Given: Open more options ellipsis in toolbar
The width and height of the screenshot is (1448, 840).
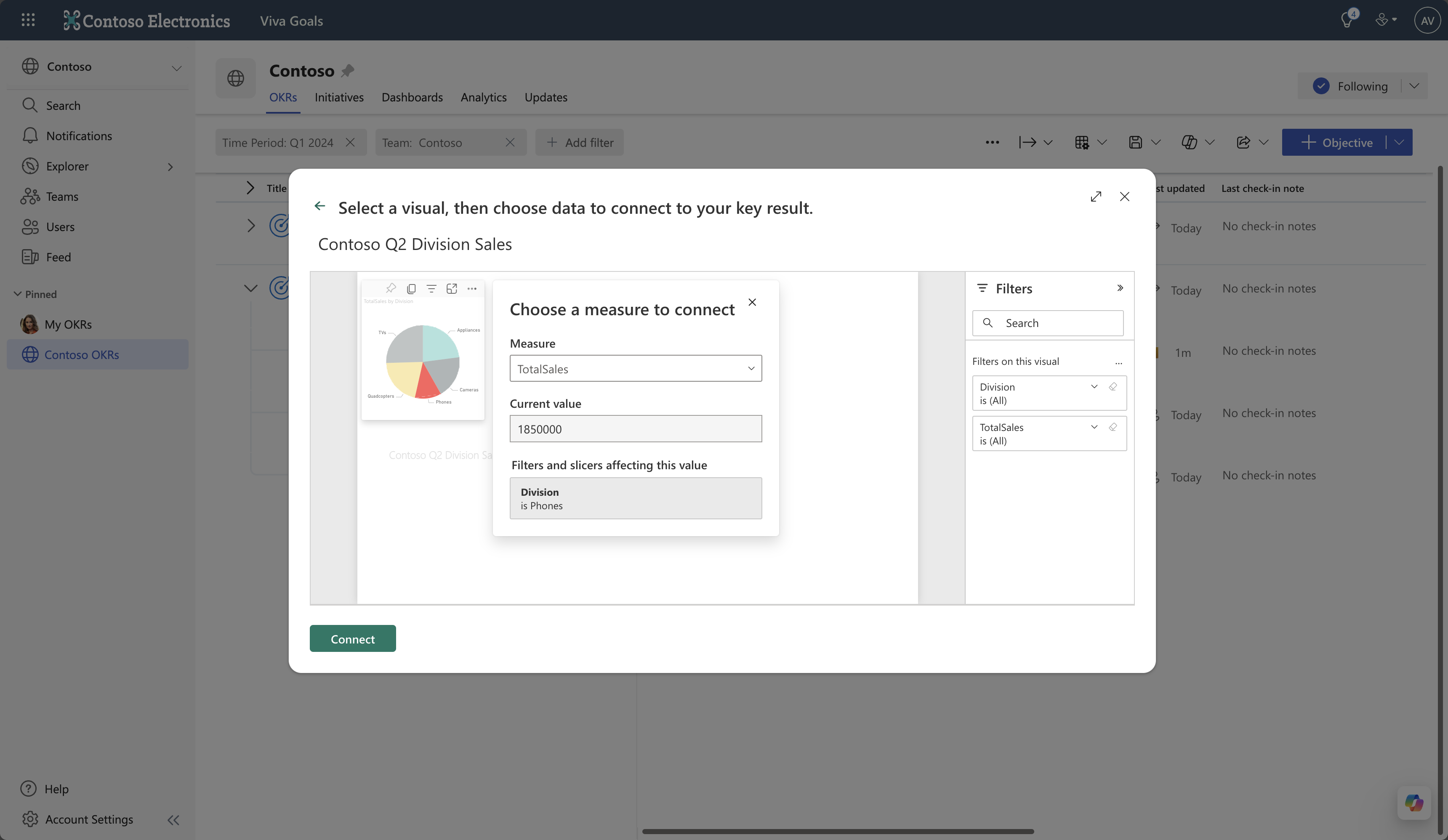Looking at the screenshot, I should [x=992, y=143].
